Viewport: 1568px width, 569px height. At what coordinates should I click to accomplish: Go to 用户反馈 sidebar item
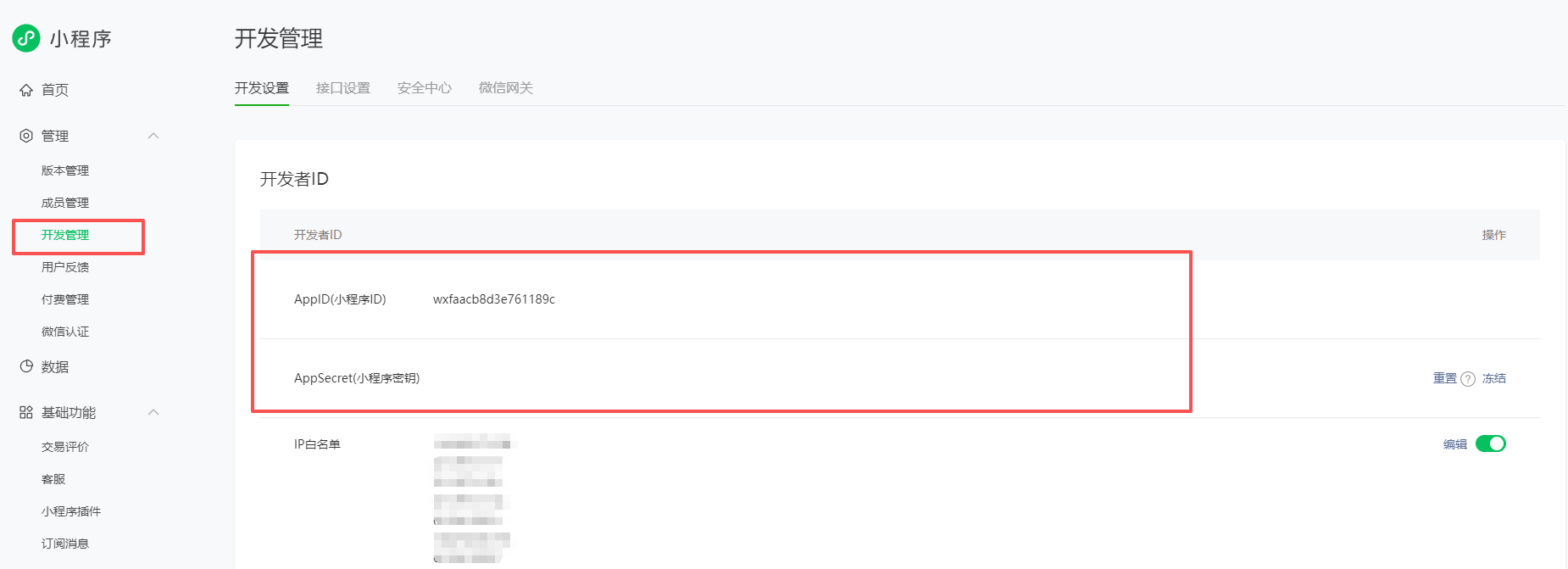(x=65, y=267)
